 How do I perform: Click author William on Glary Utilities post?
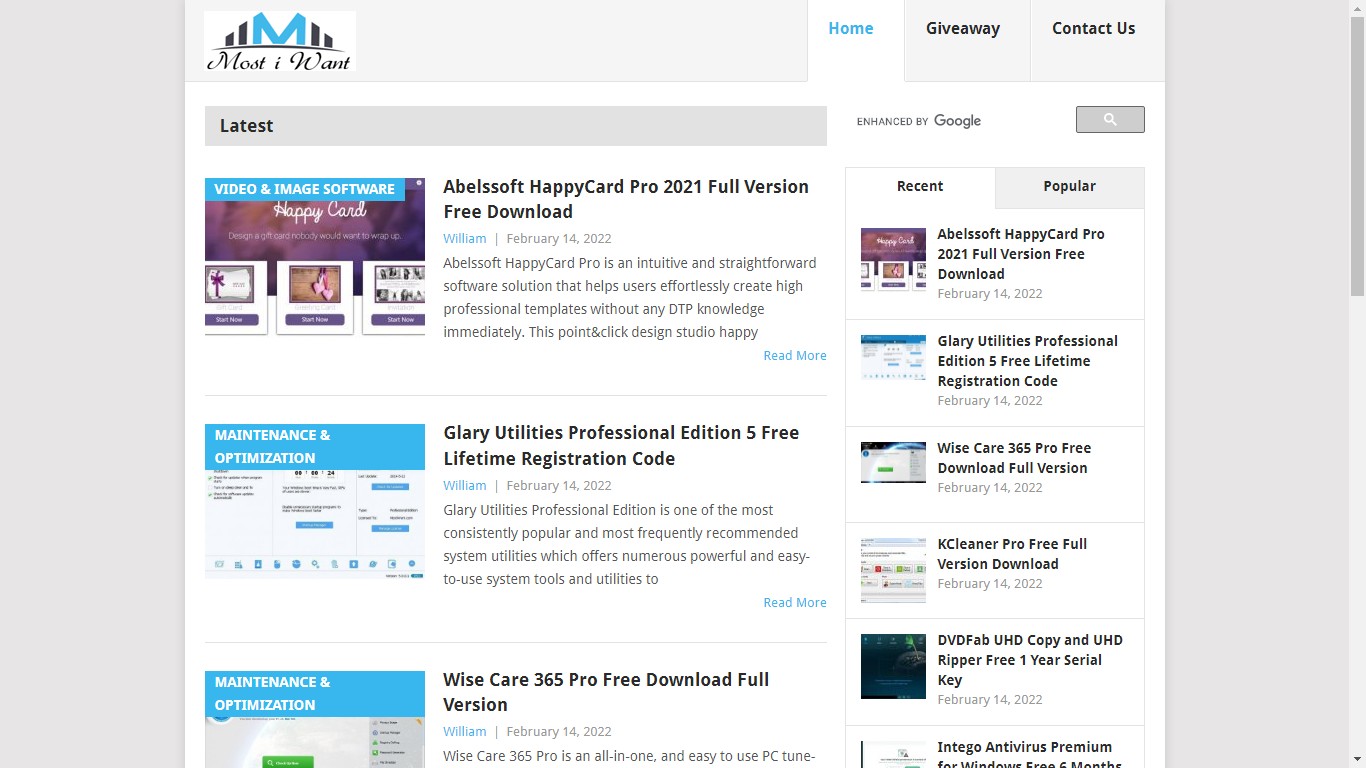465,486
